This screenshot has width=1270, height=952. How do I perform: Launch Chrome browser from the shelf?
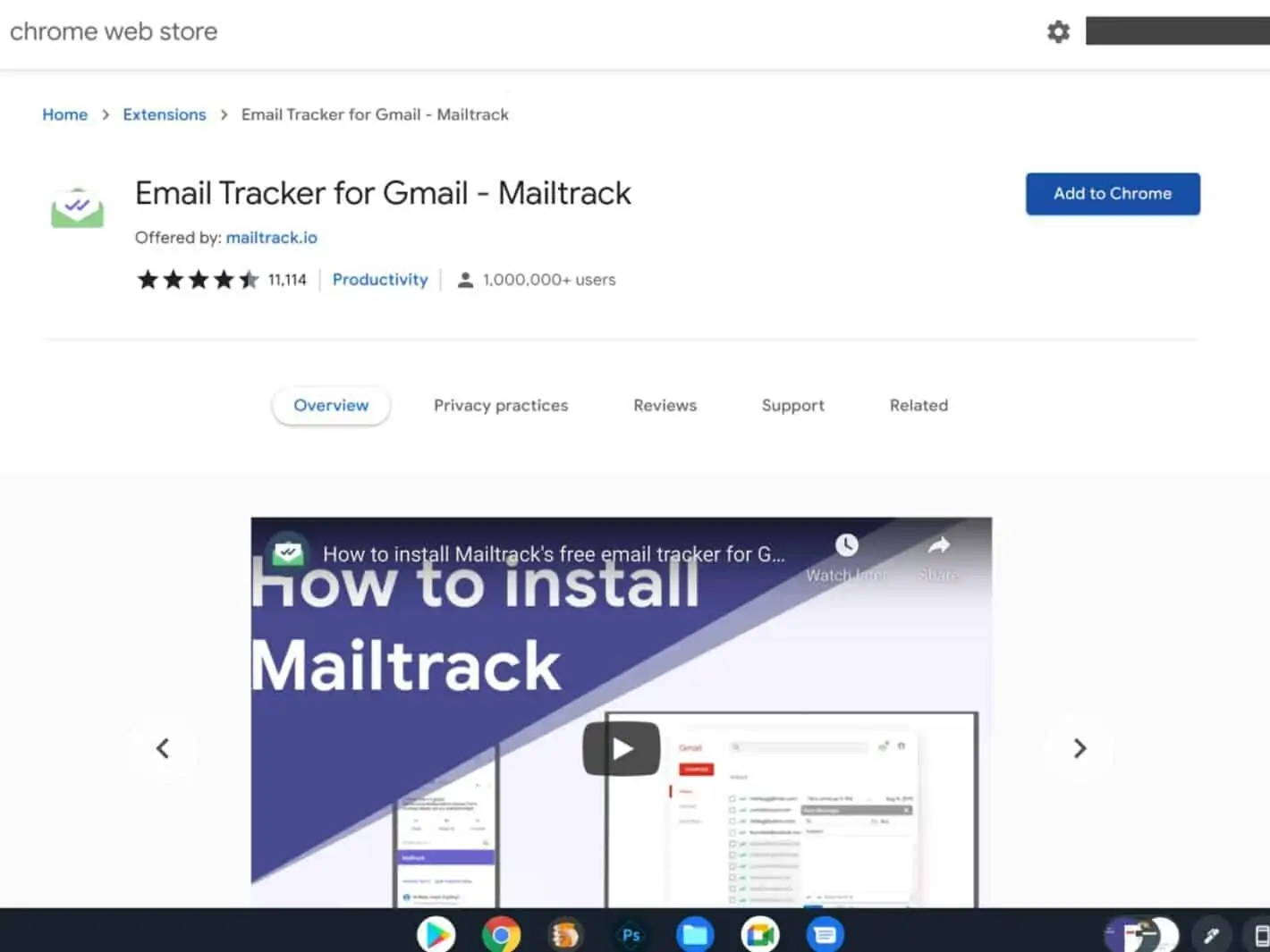[x=501, y=934]
